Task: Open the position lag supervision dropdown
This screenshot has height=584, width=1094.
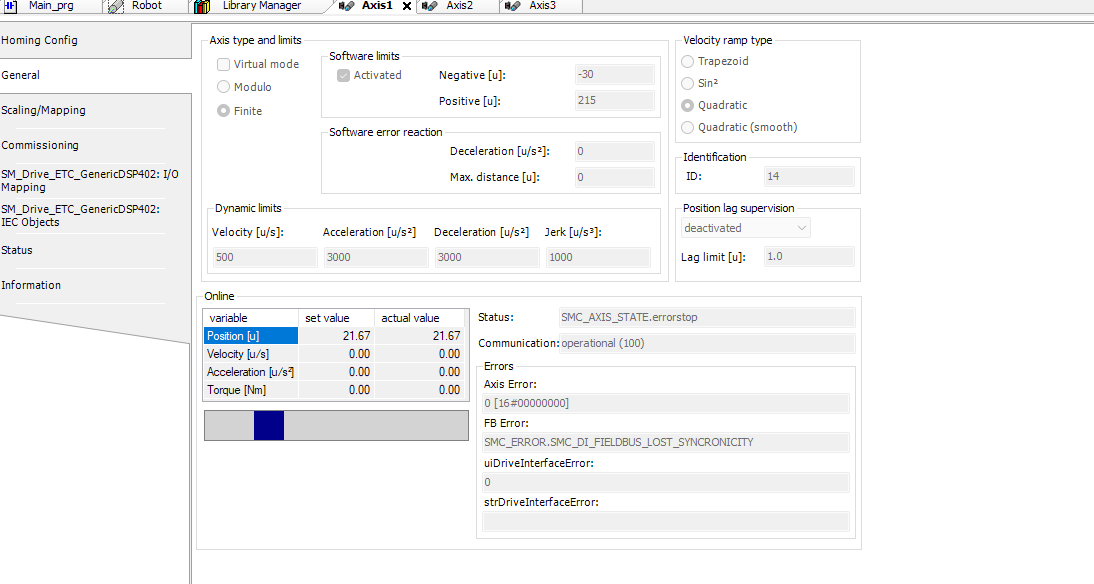Action: (745, 228)
